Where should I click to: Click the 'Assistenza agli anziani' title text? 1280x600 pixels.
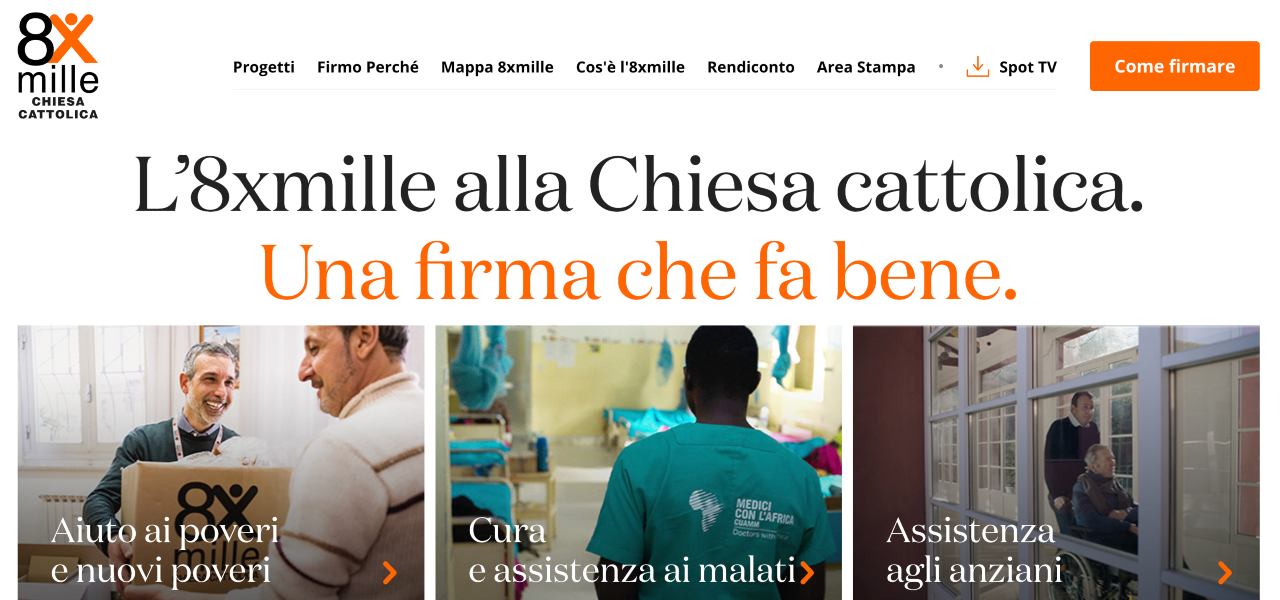pyautogui.click(x=974, y=551)
